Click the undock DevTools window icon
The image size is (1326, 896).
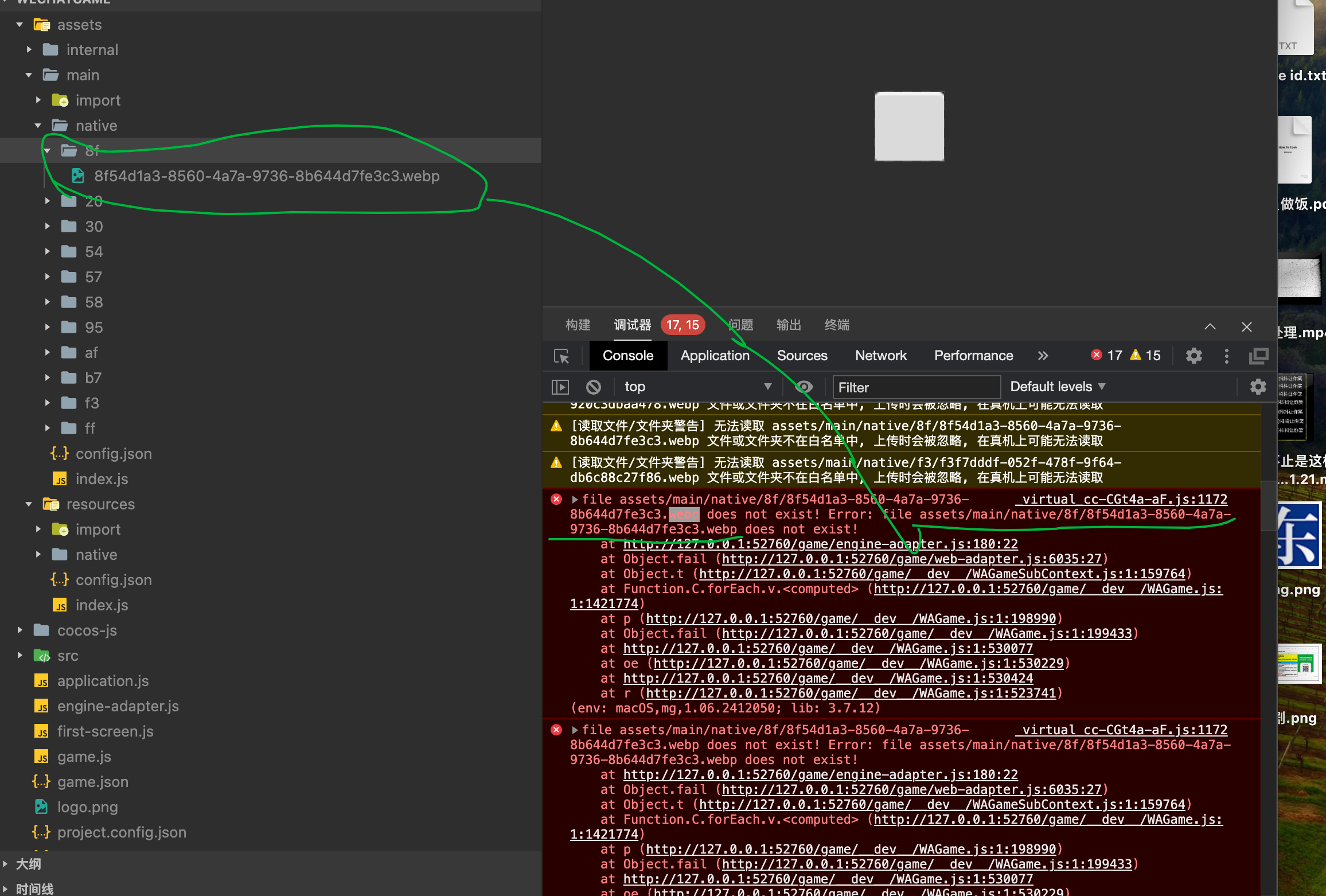click(x=1259, y=356)
